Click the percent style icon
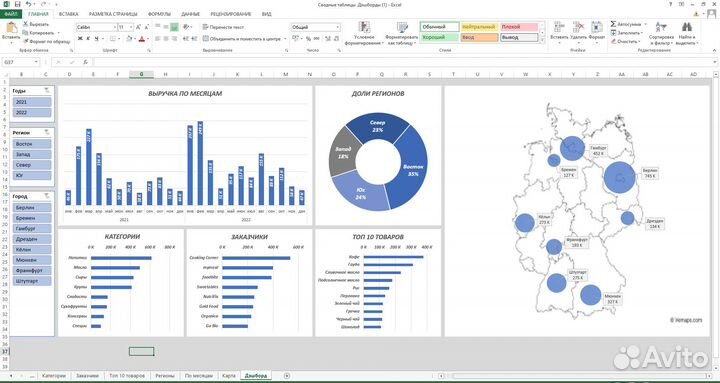Screen dimensions: 720x383 point(308,39)
